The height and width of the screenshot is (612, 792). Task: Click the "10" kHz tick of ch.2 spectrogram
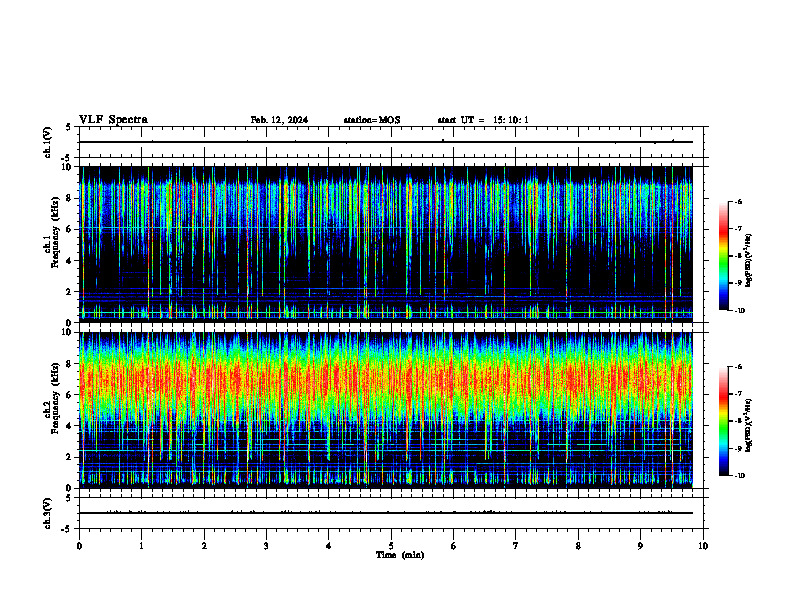(68, 332)
